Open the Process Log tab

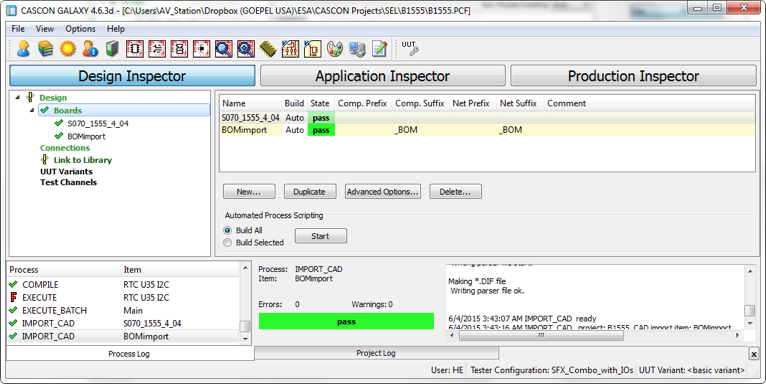click(129, 353)
